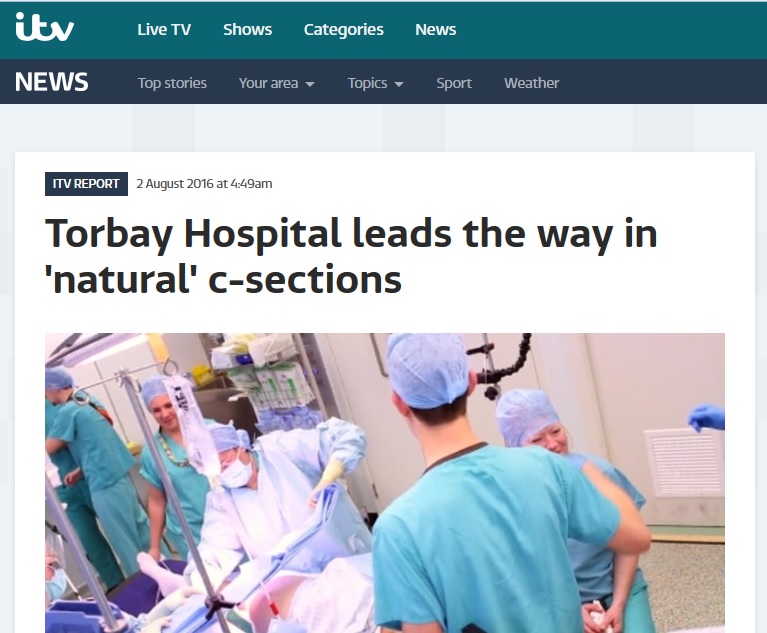This screenshot has height=633, width=767.
Task: Select News in the top navigation
Action: [x=435, y=29]
